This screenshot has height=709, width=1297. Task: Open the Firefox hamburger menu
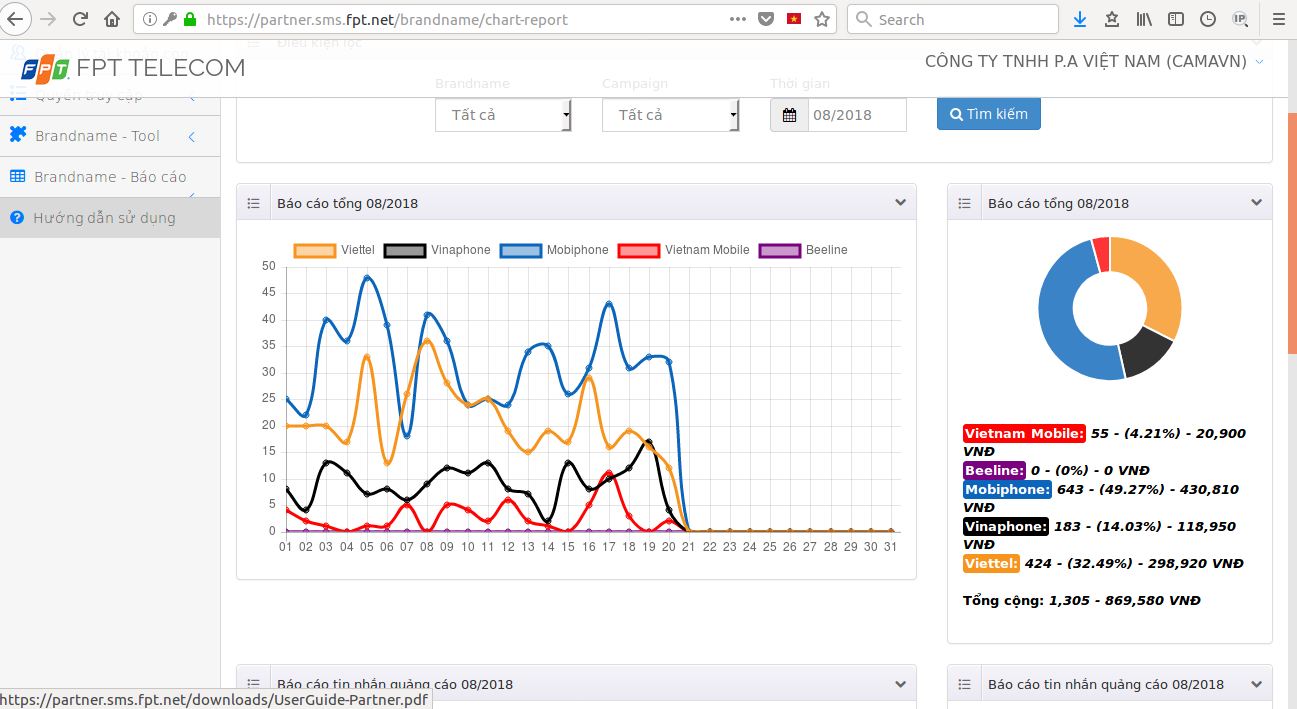[1277, 19]
